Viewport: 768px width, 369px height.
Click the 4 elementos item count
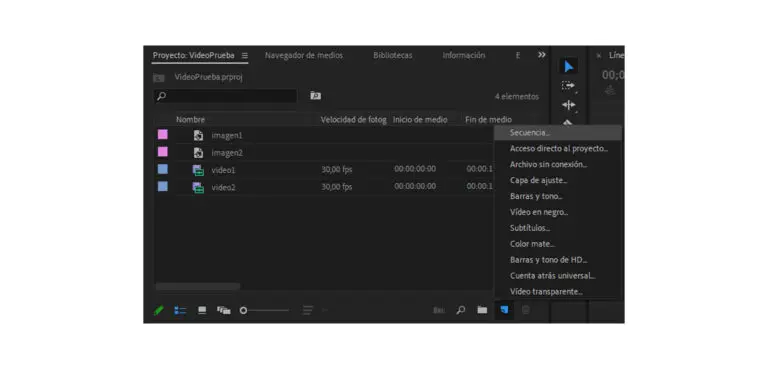[516, 97]
